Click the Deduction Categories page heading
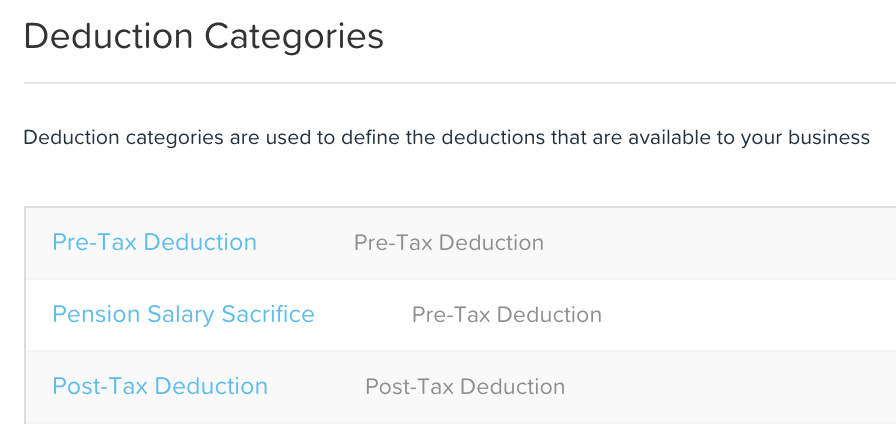The width and height of the screenshot is (896, 448). [x=203, y=37]
